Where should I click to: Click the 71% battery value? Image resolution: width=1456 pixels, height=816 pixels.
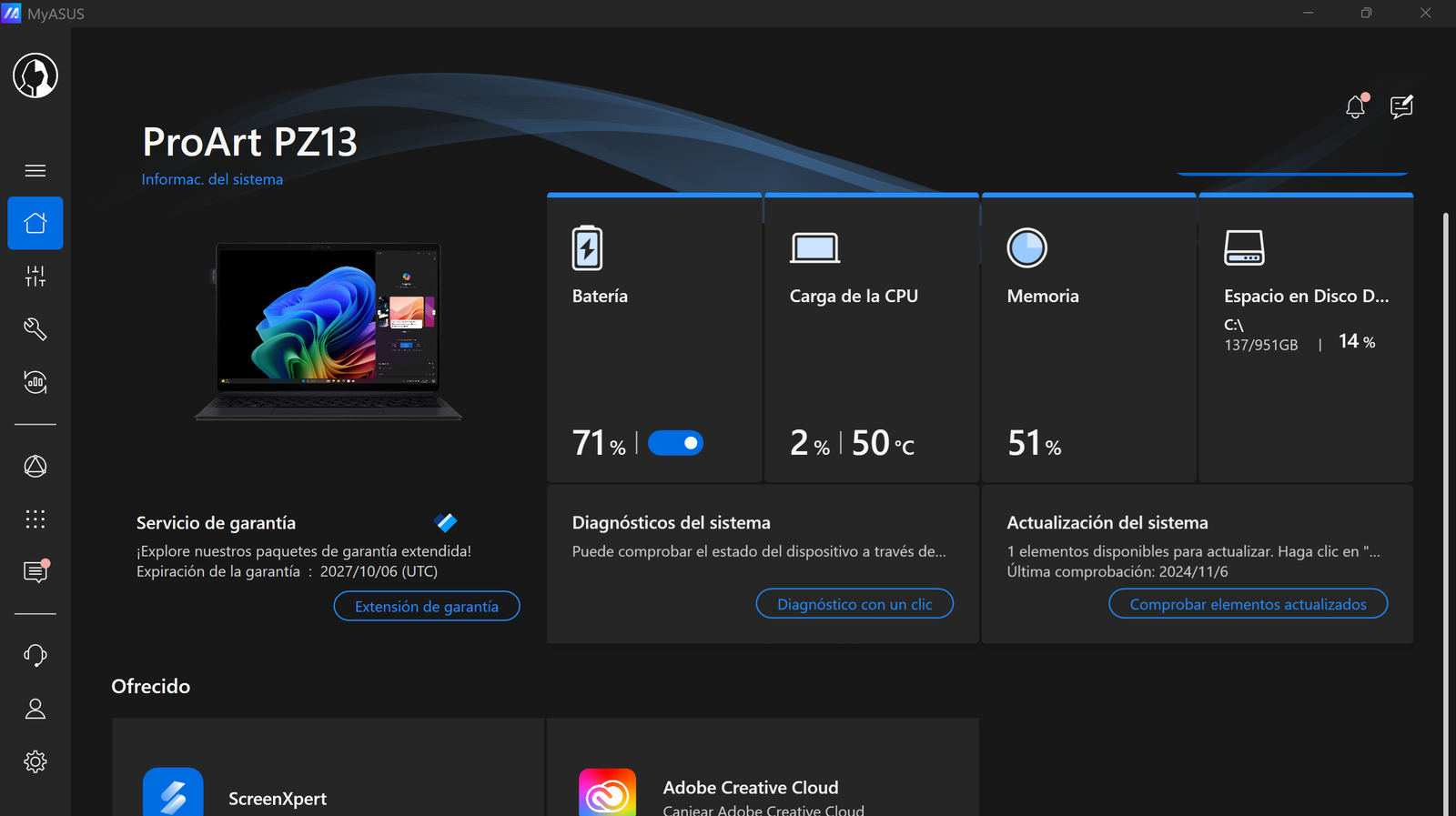[599, 443]
